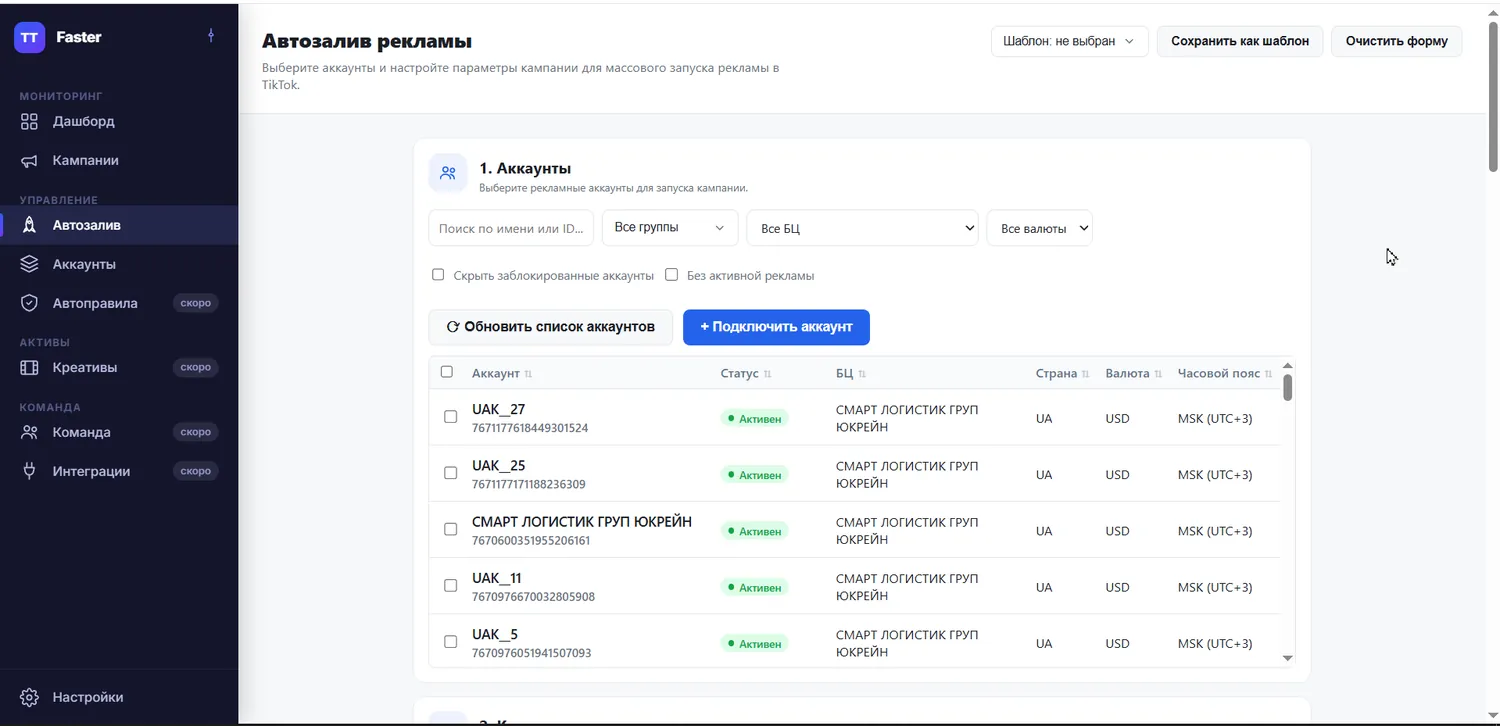The image size is (1500, 726).
Task: Open the Все группы dropdown
Action: click(670, 227)
